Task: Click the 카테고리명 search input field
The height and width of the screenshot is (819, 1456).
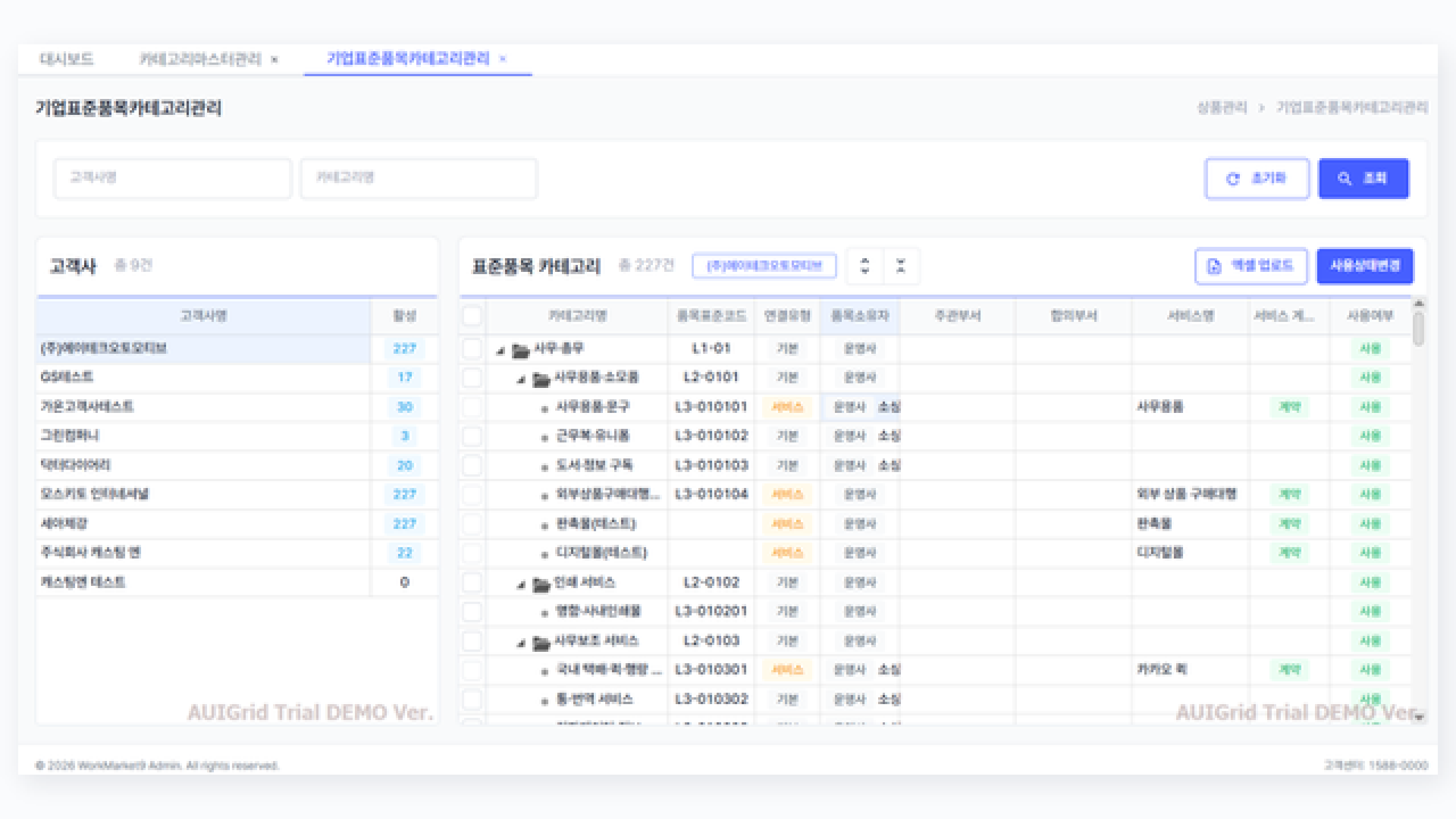Action: pyautogui.click(x=419, y=178)
